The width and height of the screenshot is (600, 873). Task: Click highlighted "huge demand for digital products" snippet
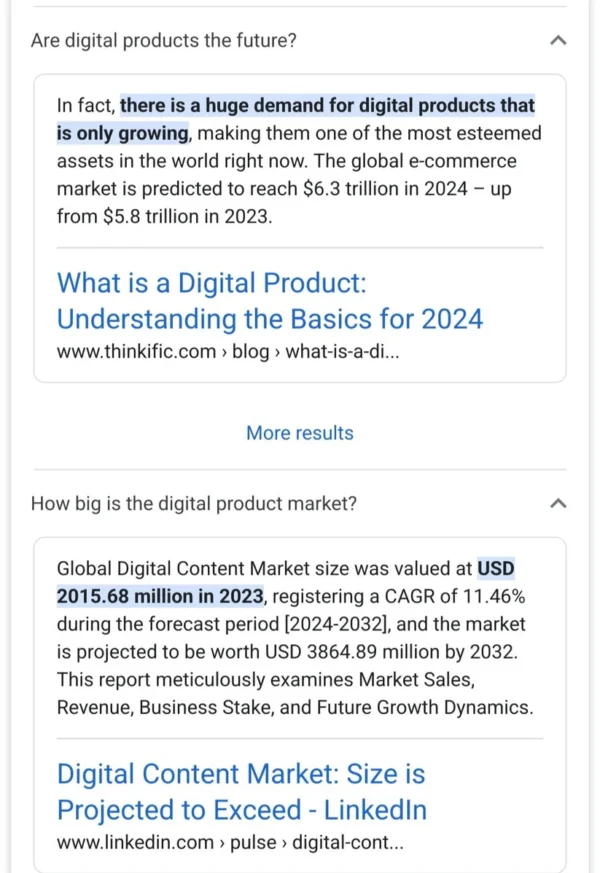click(327, 105)
